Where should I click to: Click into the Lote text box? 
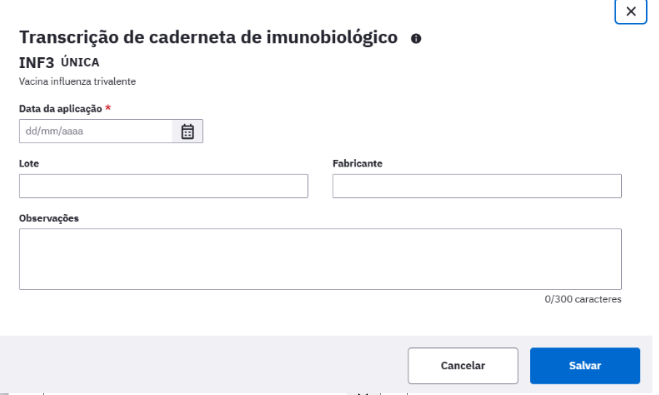(x=163, y=186)
